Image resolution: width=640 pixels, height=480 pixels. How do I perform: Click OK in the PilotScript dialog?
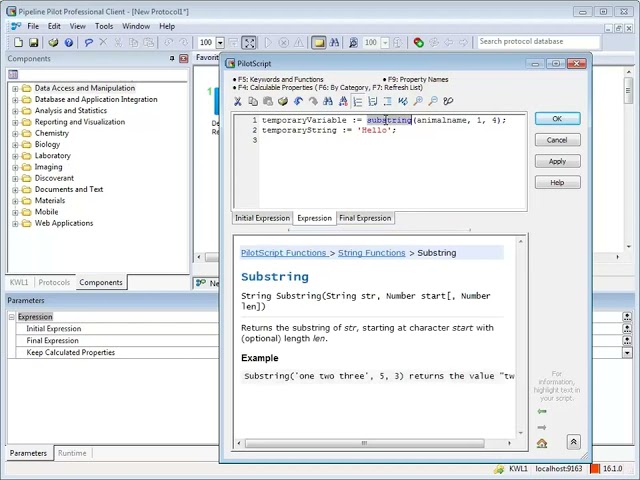coord(557,119)
